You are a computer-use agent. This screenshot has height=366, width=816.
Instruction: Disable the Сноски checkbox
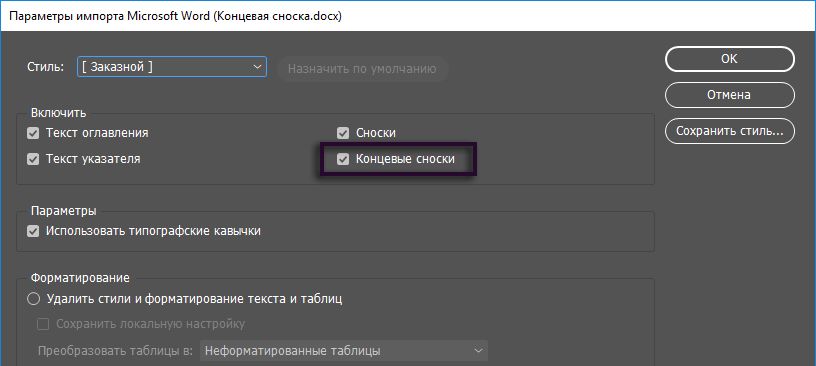[342, 133]
